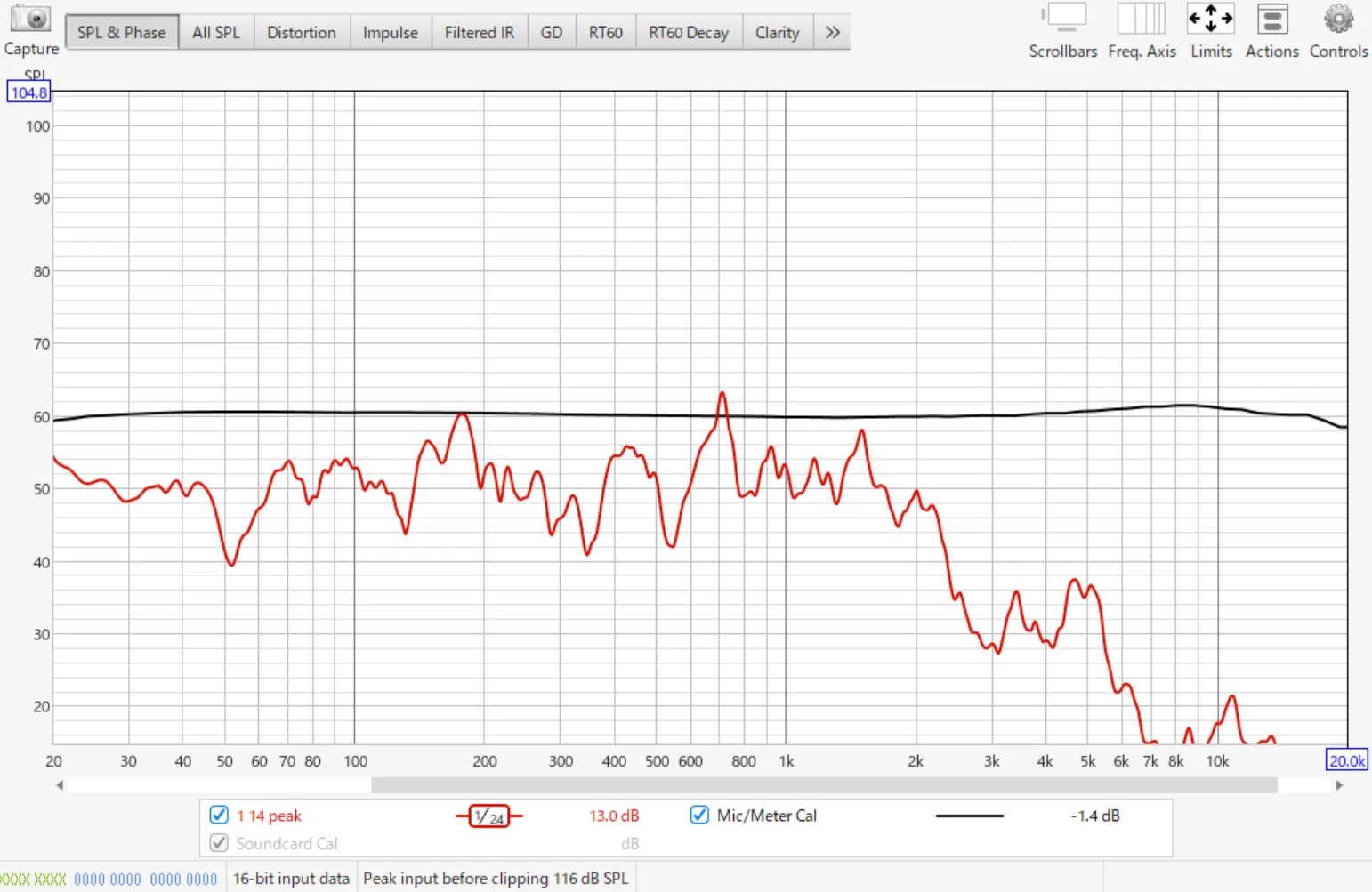Open the RT60 Decay tab
Image resolution: width=1372 pixels, height=892 pixels.
tap(688, 33)
